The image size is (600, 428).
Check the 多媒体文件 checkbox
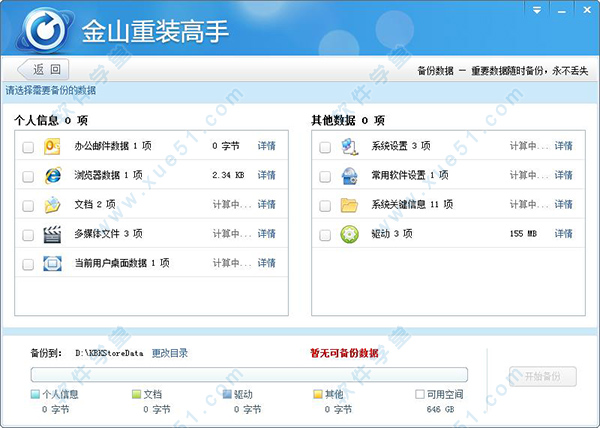pyautogui.click(x=28, y=235)
